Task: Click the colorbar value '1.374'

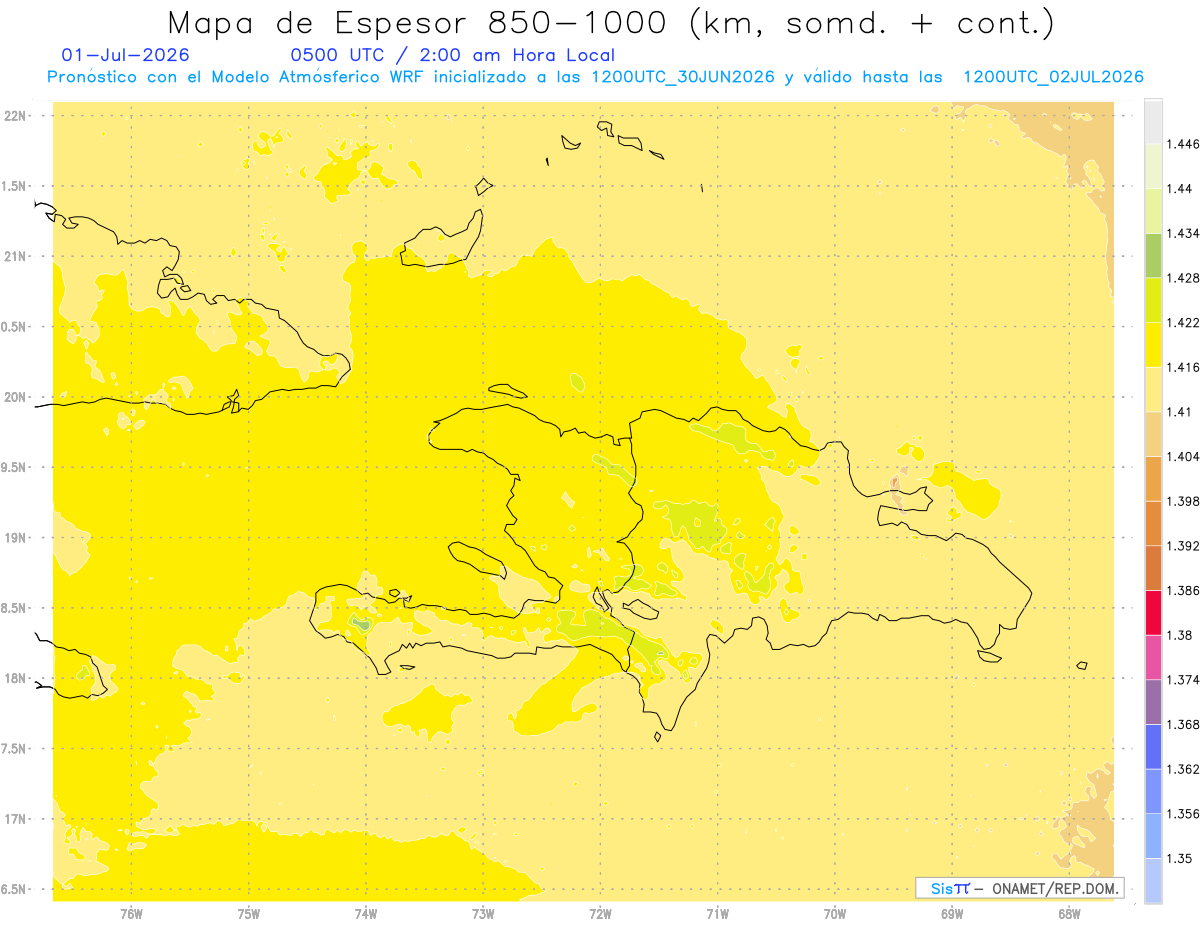Action: [x=1184, y=680]
